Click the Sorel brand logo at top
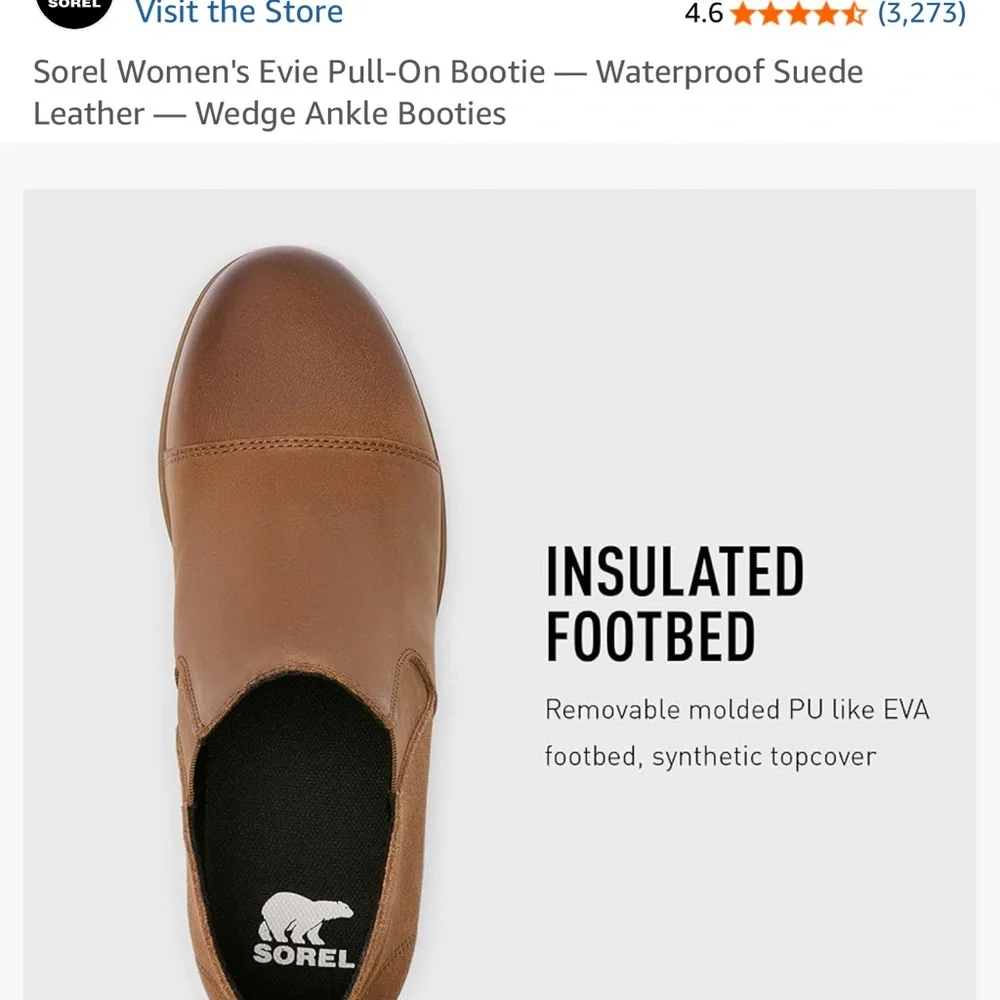 click(74, 8)
